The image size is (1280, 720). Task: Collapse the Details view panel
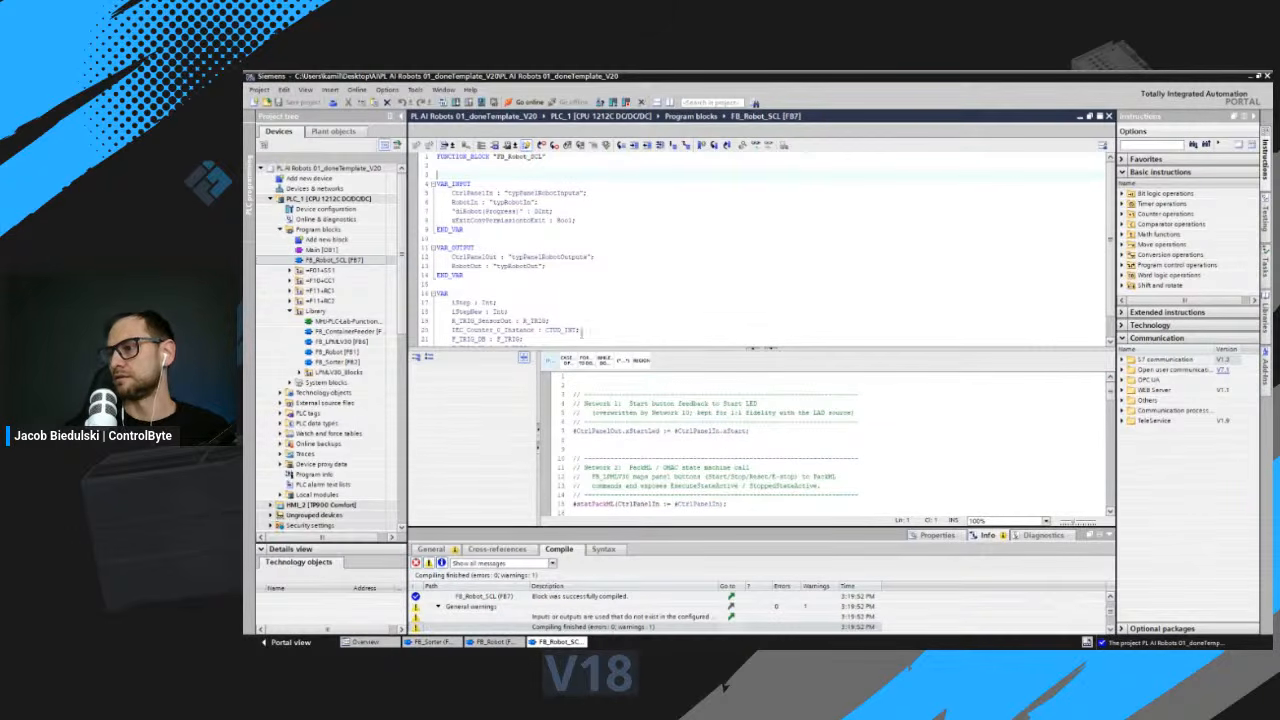(x=262, y=549)
